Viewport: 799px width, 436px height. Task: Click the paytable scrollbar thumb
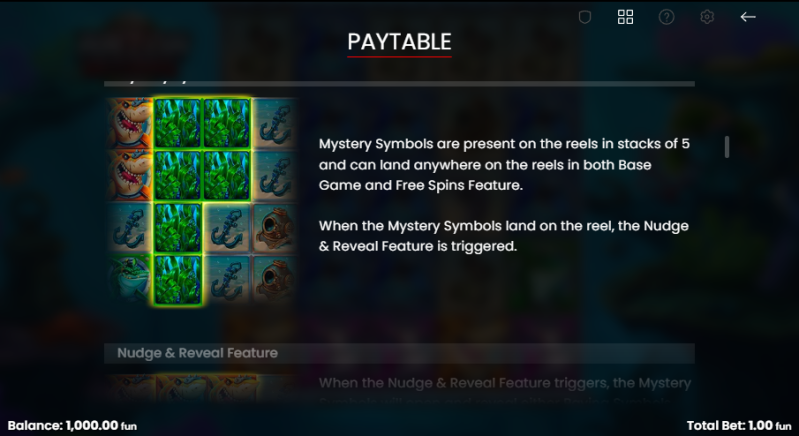click(727, 147)
